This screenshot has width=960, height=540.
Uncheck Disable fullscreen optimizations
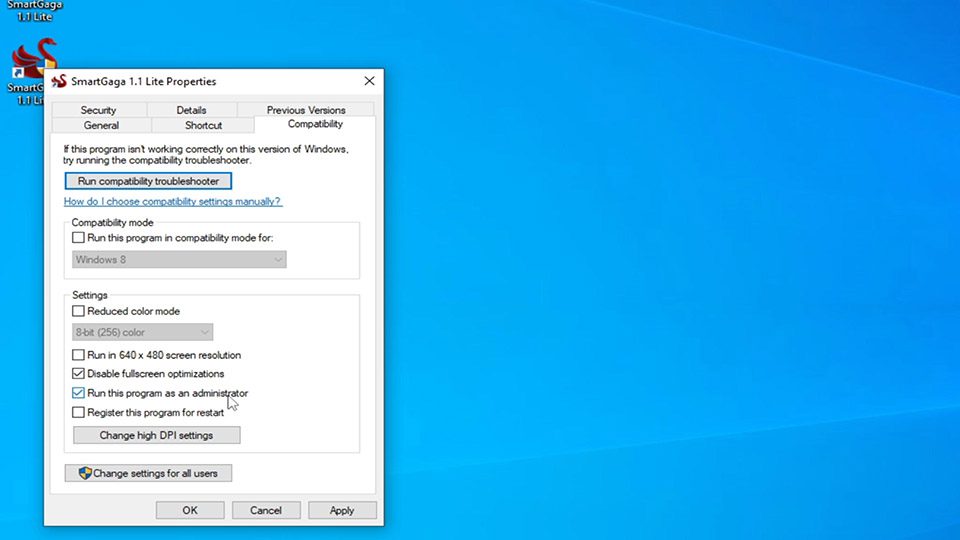(x=78, y=373)
